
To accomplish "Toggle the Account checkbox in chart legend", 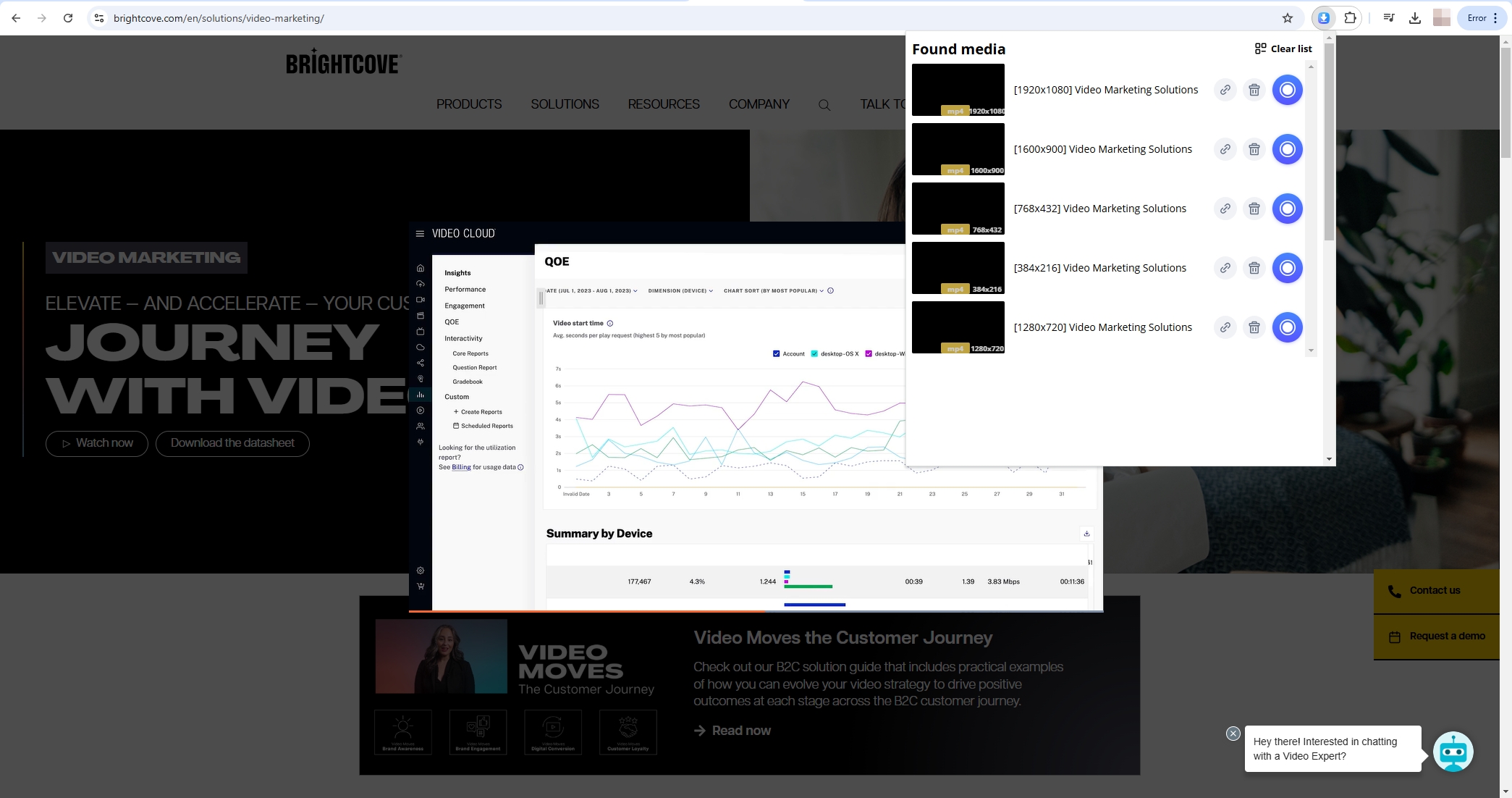I will pyautogui.click(x=776, y=353).
